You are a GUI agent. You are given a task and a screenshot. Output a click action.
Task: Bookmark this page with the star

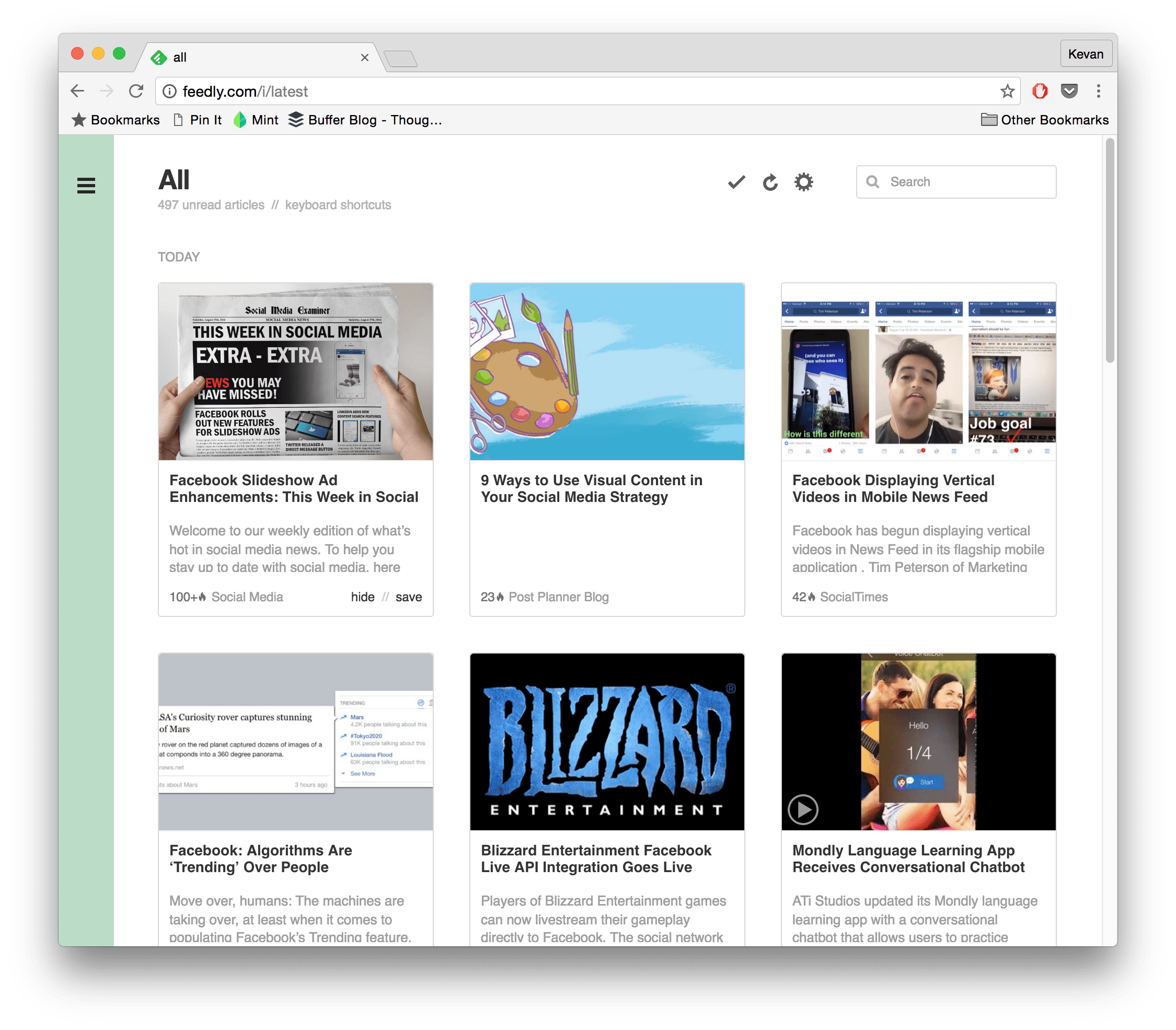pyautogui.click(x=1007, y=91)
